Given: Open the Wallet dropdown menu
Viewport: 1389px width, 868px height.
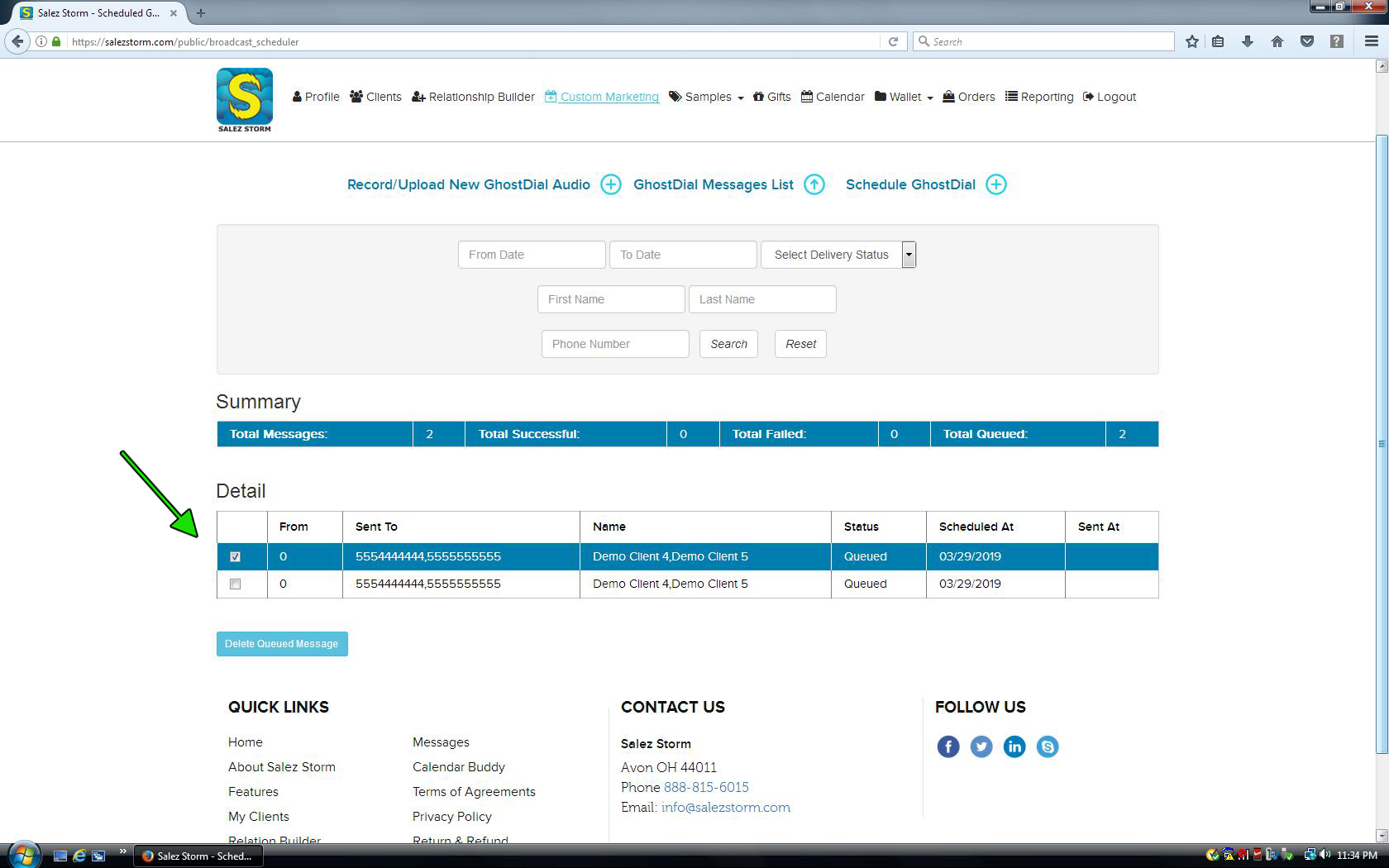Looking at the screenshot, I should (904, 97).
